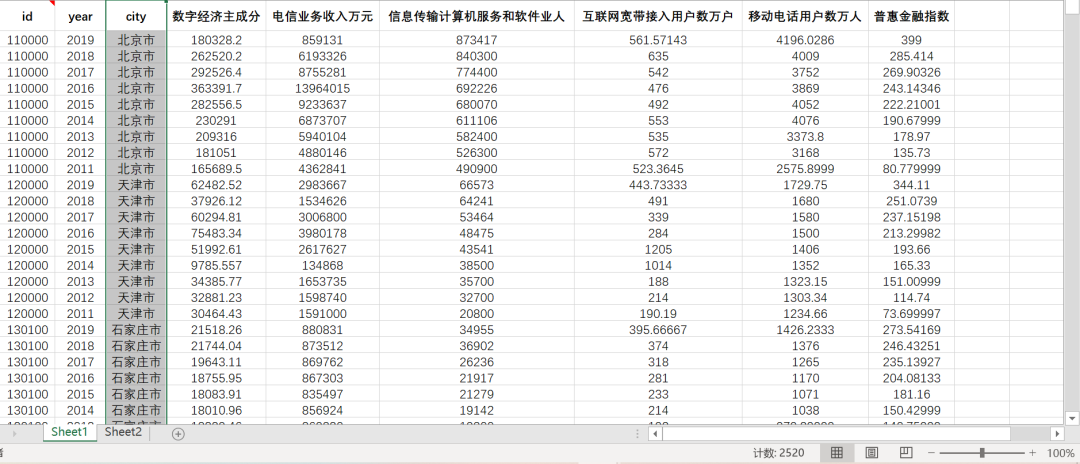This screenshot has height=464, width=1080.
Task: Select cell with value 6193326
Action: pos(323,56)
